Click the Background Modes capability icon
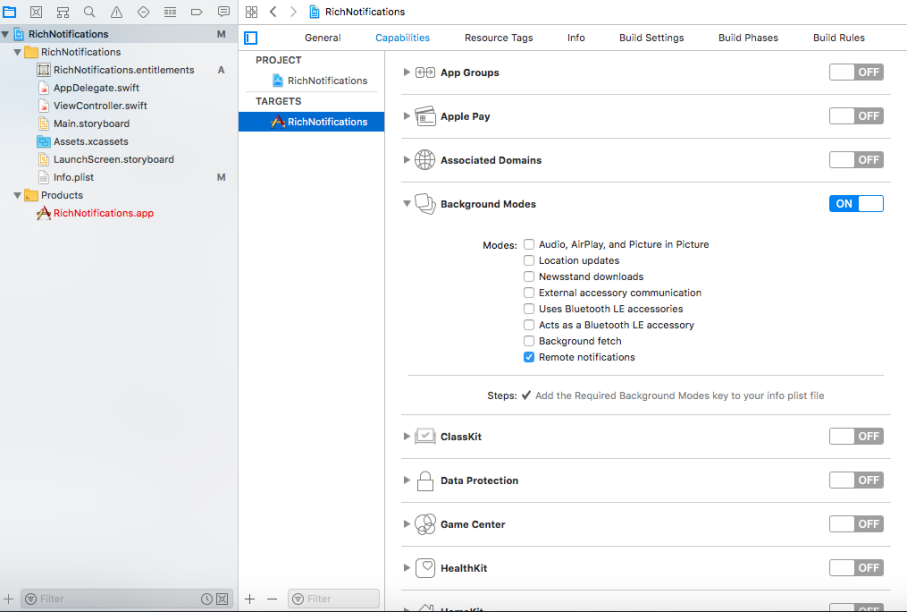920x613 pixels. [425, 204]
